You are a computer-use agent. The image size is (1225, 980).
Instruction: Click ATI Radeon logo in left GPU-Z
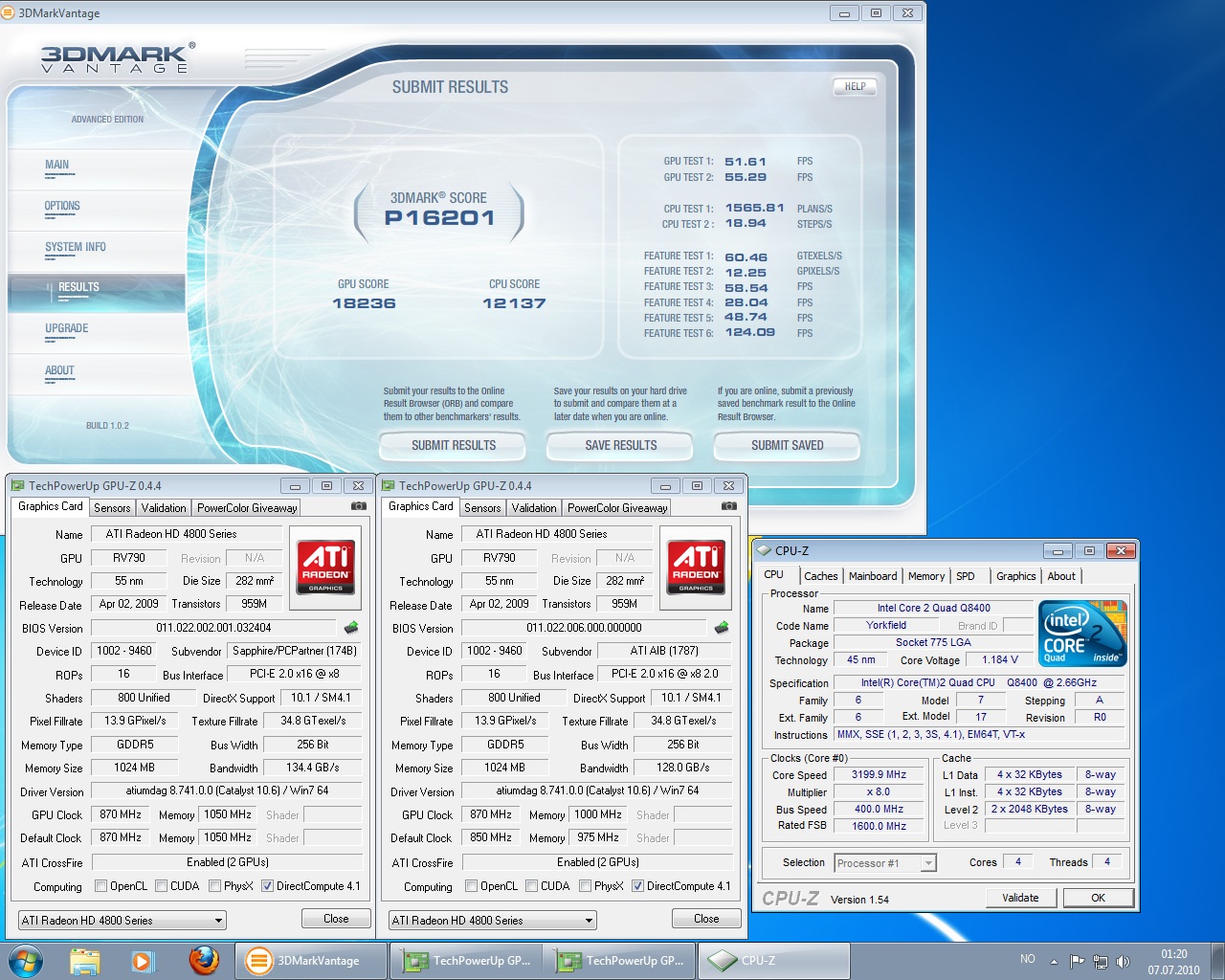point(325,566)
